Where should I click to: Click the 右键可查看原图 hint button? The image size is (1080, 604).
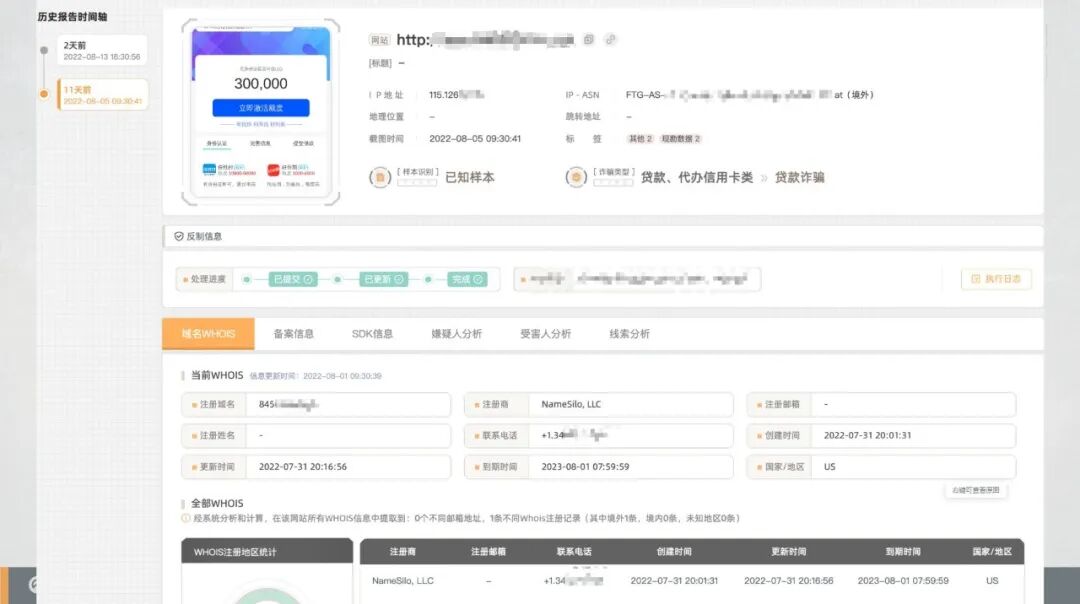(x=975, y=490)
